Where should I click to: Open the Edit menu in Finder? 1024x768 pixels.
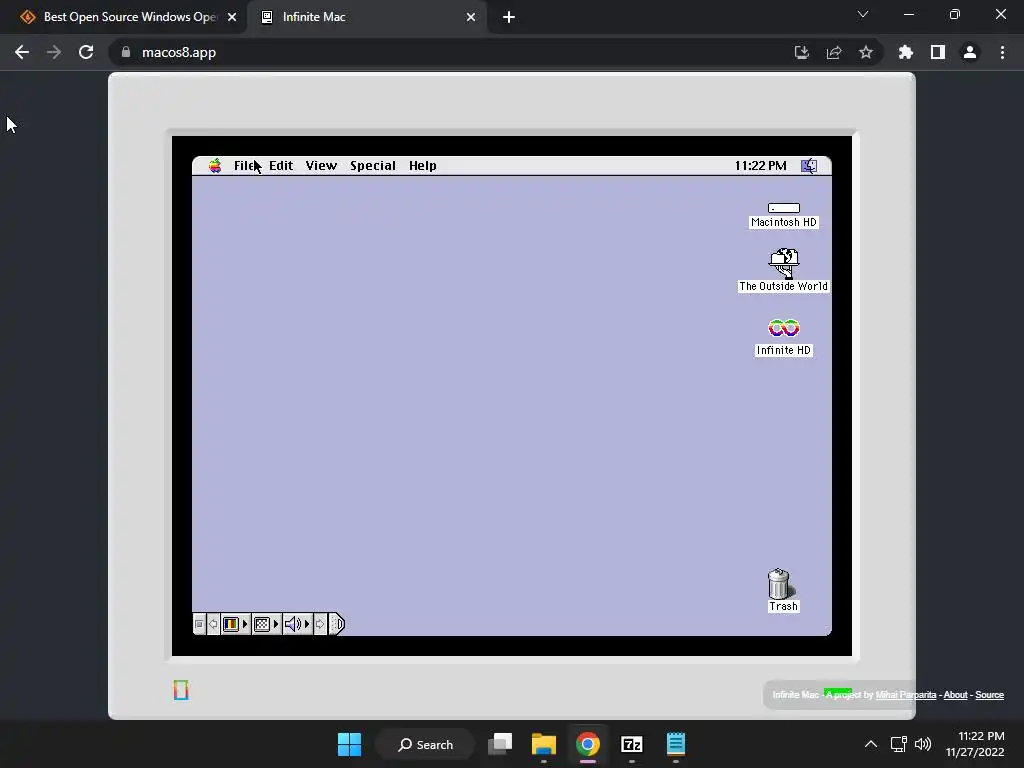tap(281, 166)
